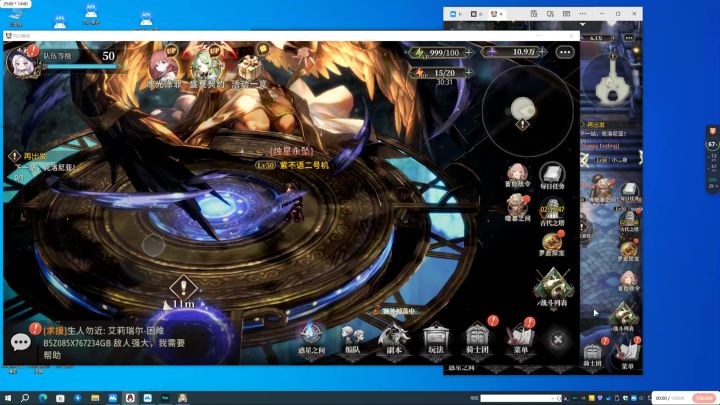Image resolution: width=720 pixels, height=405 pixels.
Task: Click the three-dots menu in the emulator title bar
Action: [583, 14]
